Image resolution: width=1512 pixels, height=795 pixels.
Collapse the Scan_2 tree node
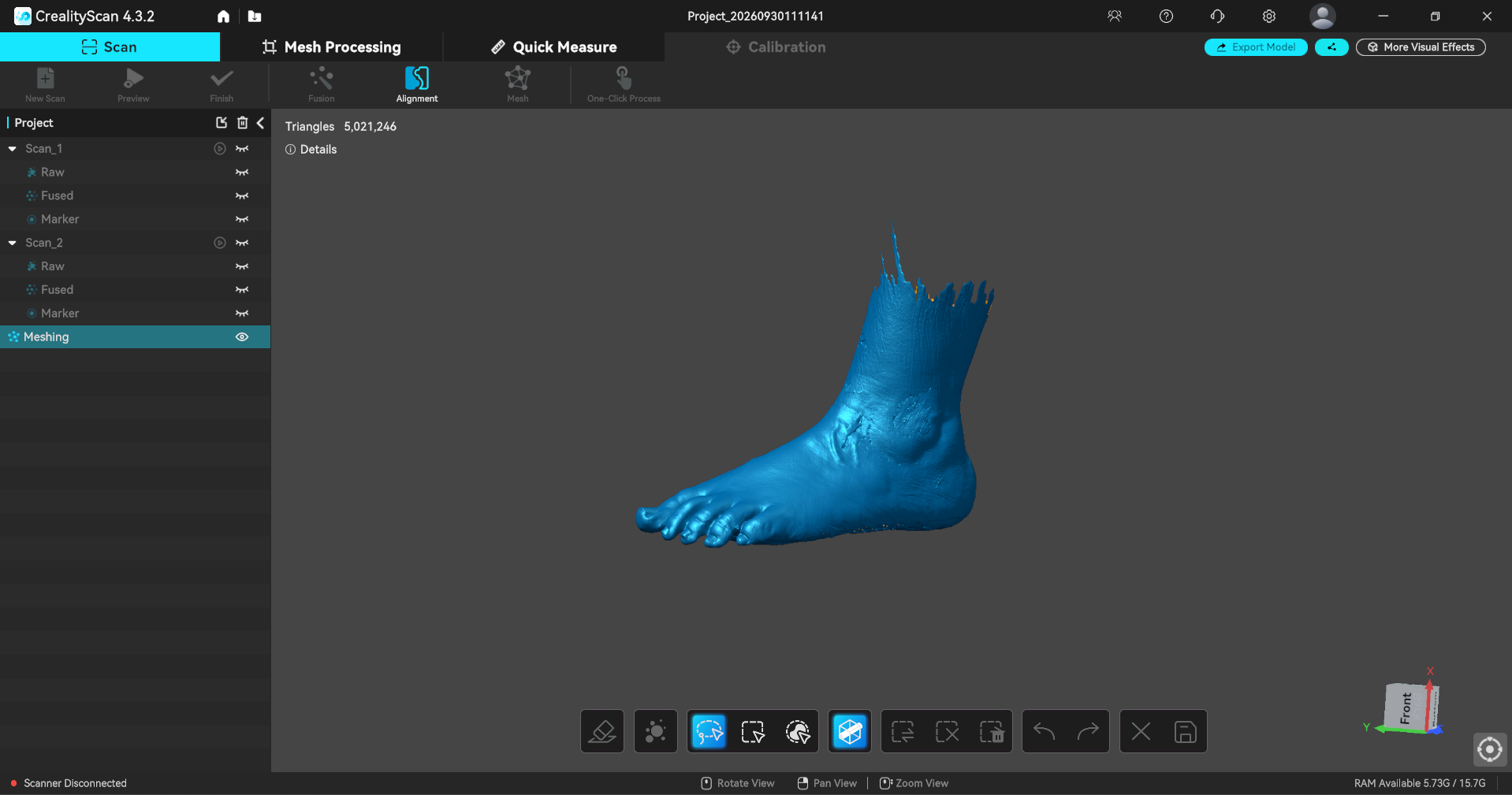tap(12, 243)
